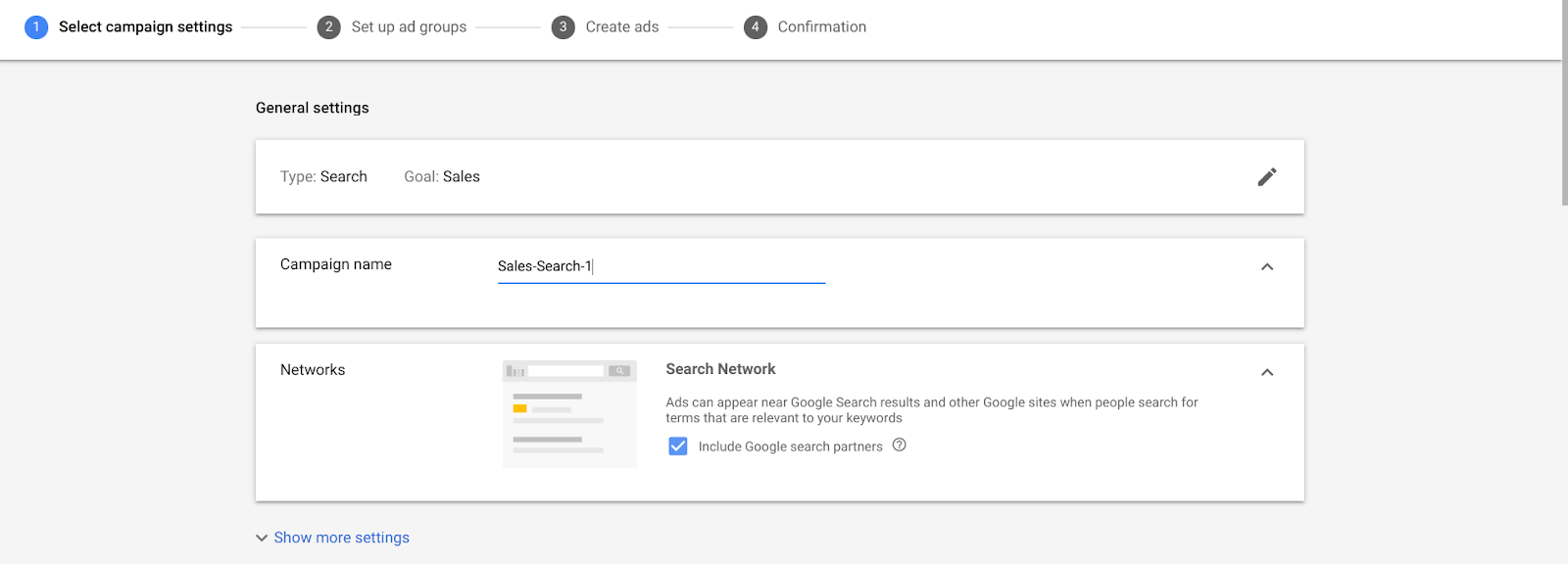This screenshot has width=1568, height=564.
Task: Open the Set up ad groups step
Action: pos(409,27)
